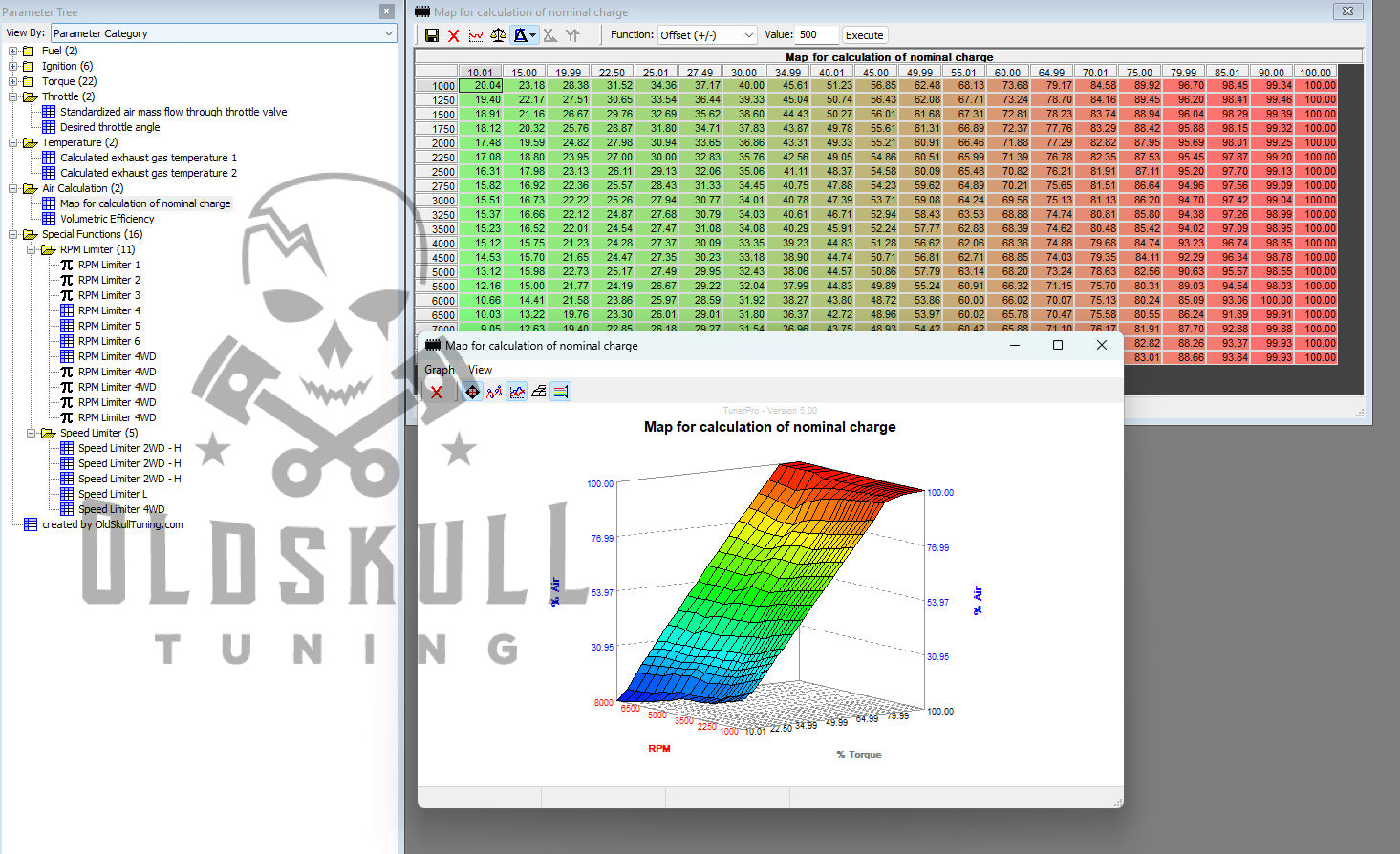Click the table icon beside Speed Limiter L

(67, 494)
